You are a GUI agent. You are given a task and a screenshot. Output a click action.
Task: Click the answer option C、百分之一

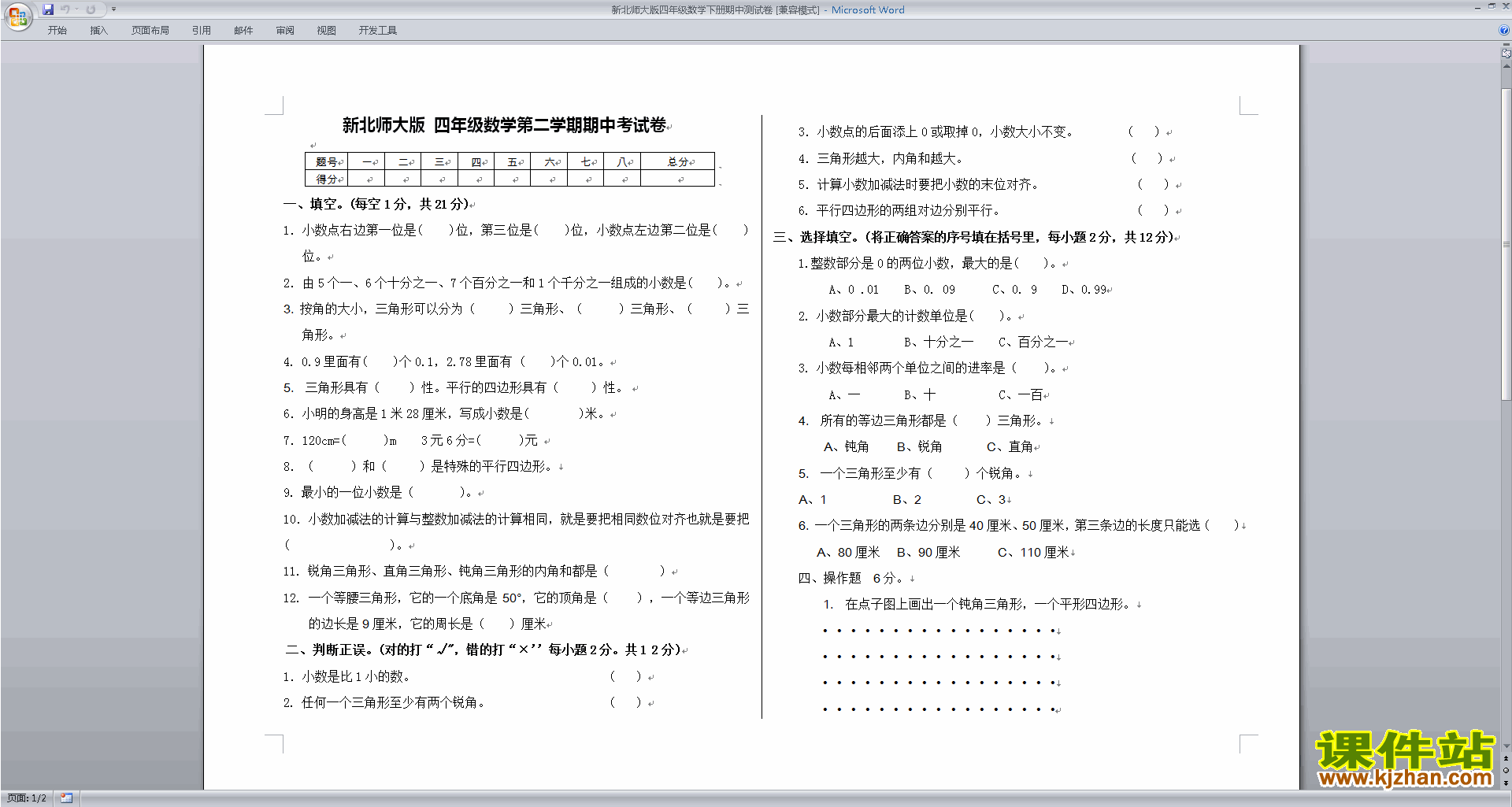[x=1034, y=342]
